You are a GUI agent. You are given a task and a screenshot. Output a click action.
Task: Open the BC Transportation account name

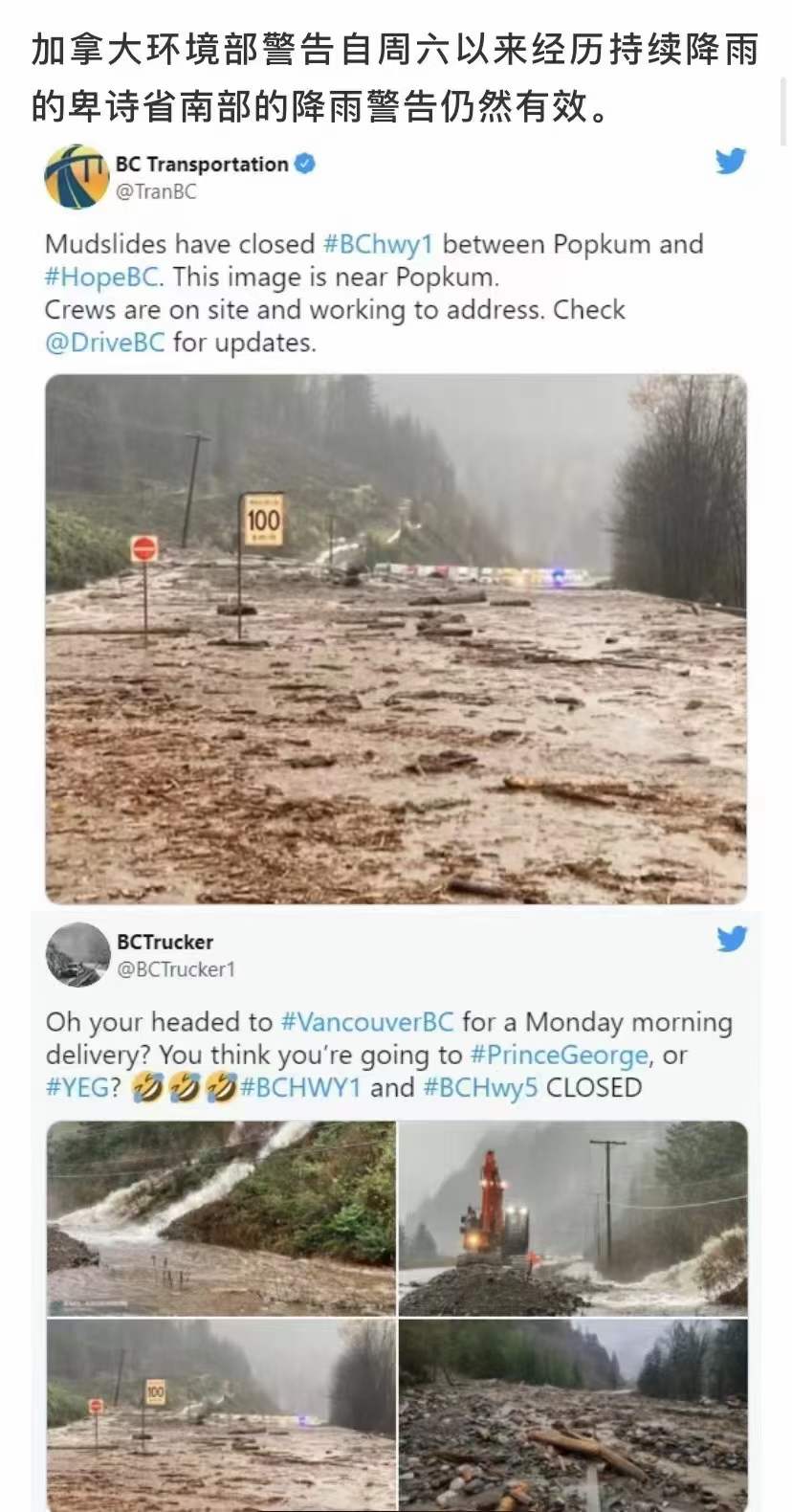[x=202, y=164]
